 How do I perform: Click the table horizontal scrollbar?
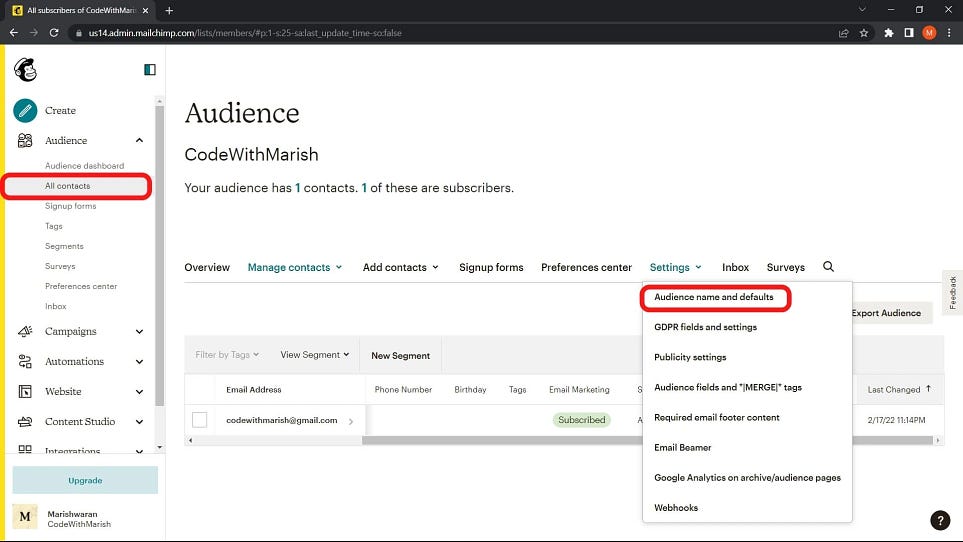click(x=647, y=440)
